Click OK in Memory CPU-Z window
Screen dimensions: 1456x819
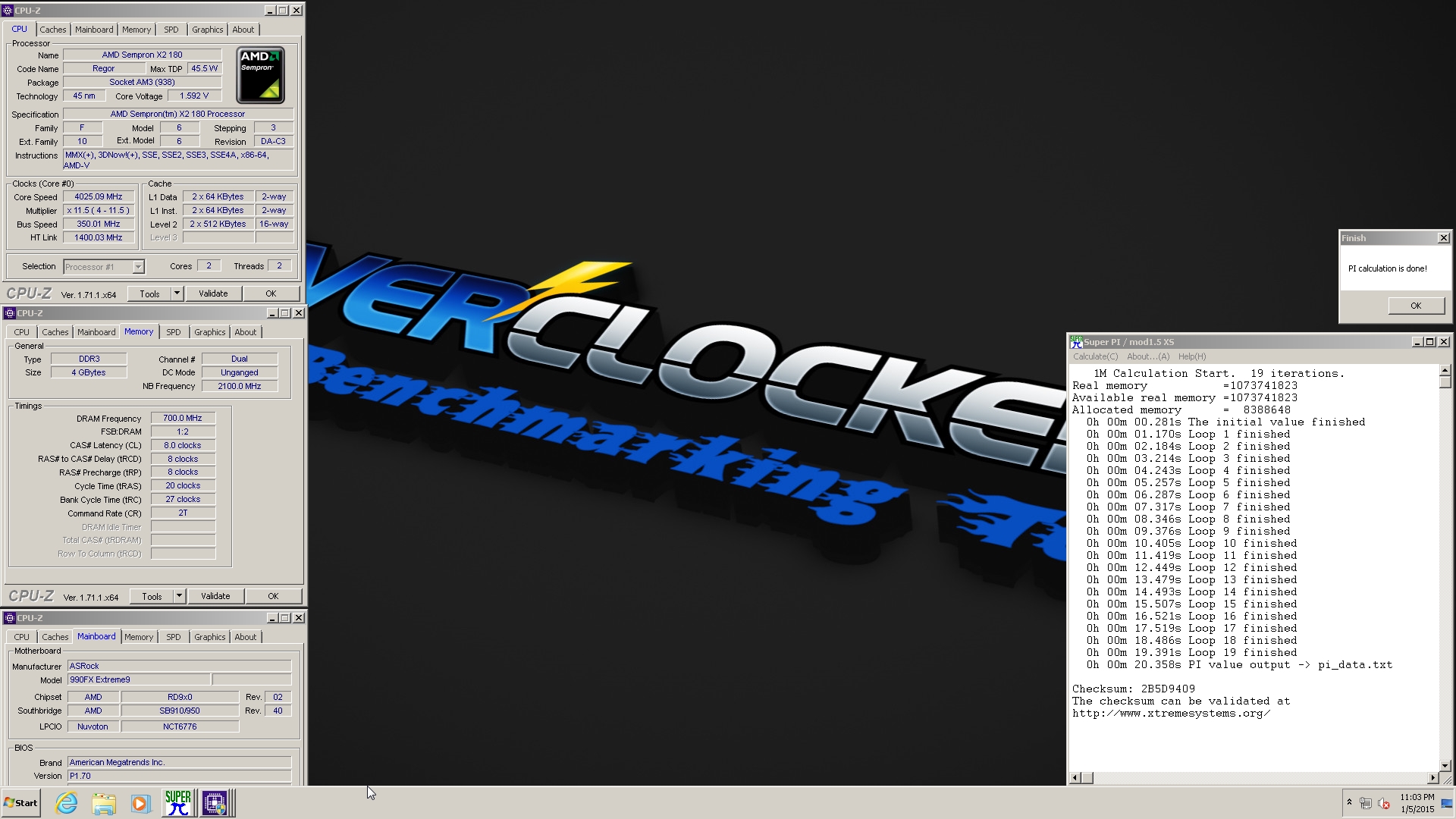coord(273,597)
